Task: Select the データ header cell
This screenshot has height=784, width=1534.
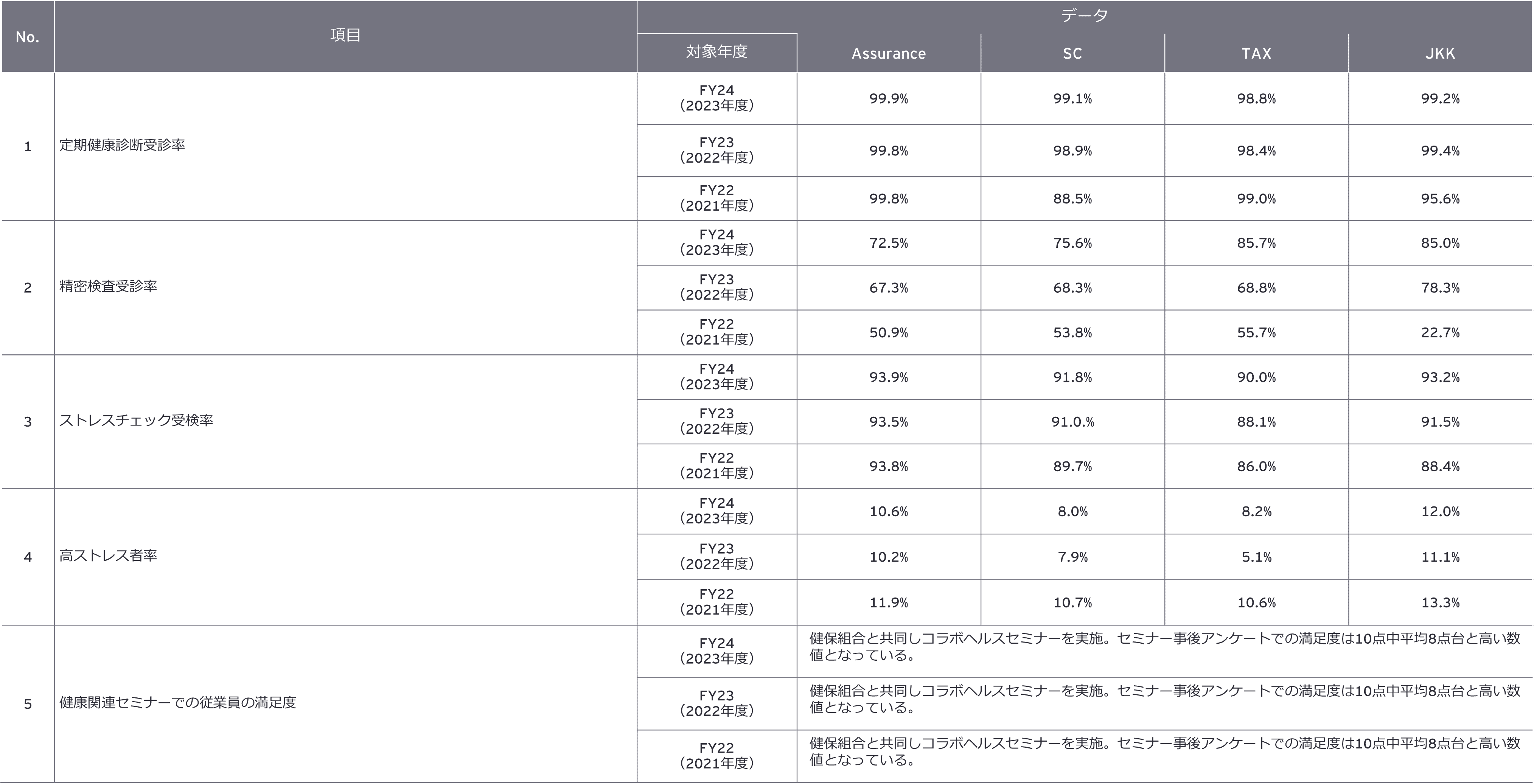Action: pyautogui.click(x=1084, y=16)
